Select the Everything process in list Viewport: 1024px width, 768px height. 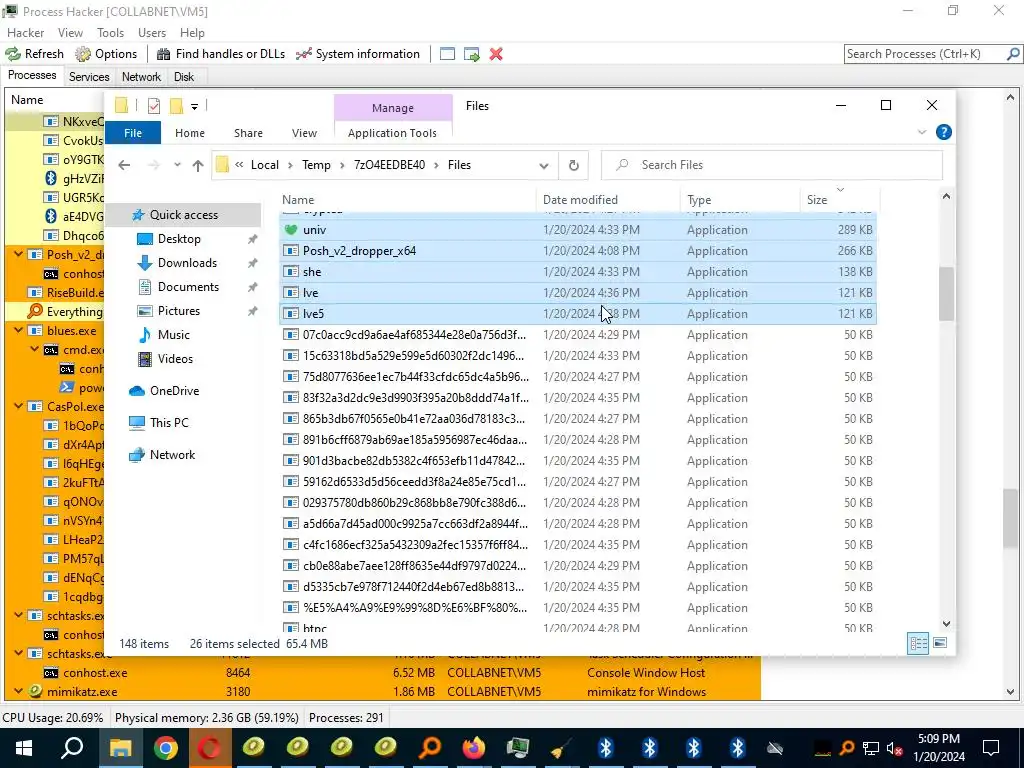point(65,312)
